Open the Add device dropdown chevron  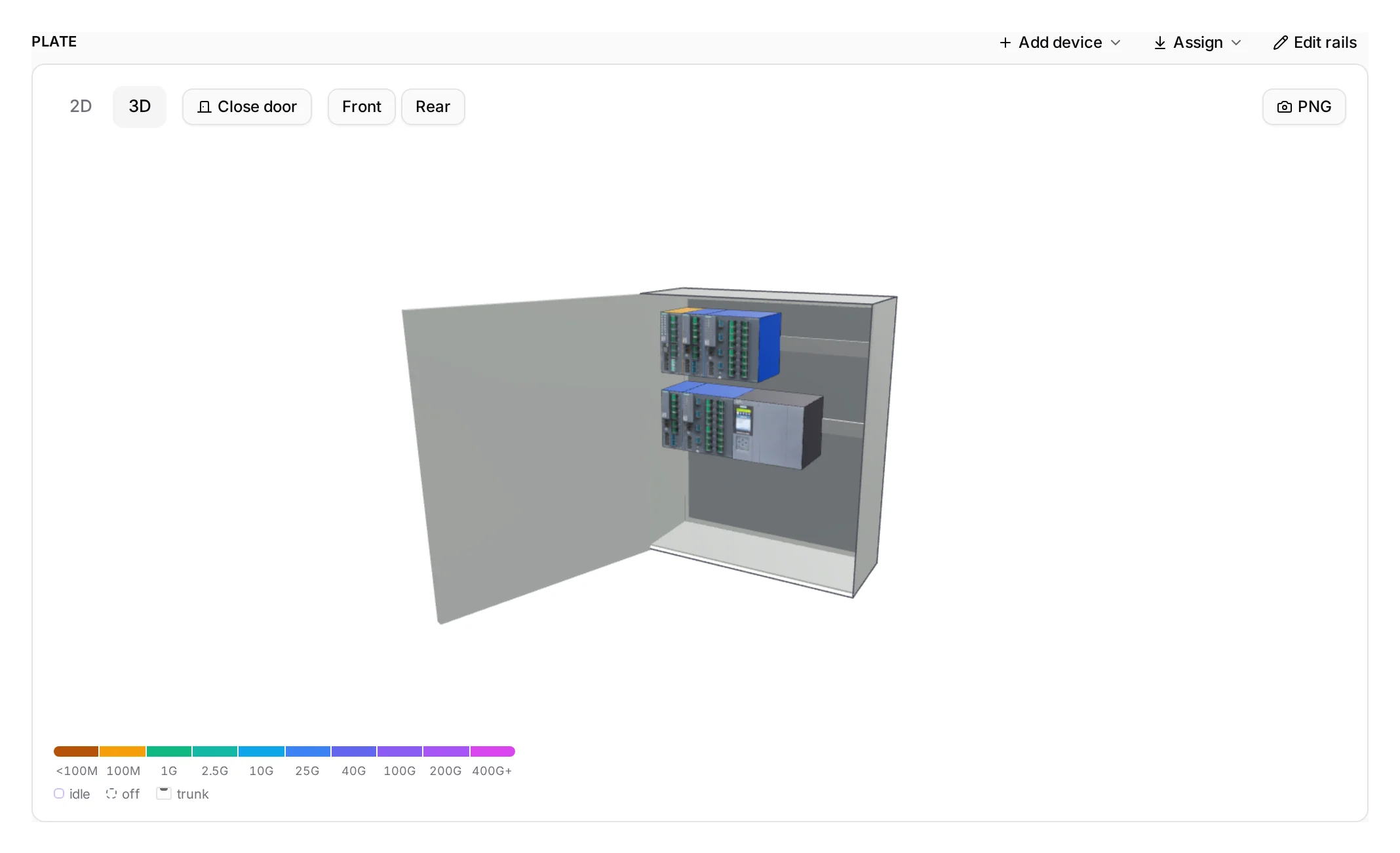coord(1116,43)
